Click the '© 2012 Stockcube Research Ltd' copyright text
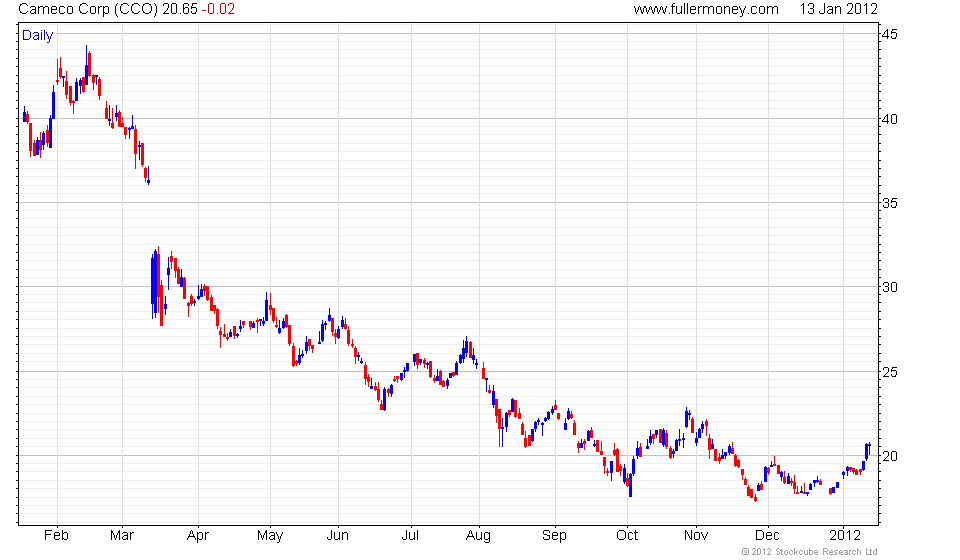Viewport: 960px width, 560px height. 809,552
